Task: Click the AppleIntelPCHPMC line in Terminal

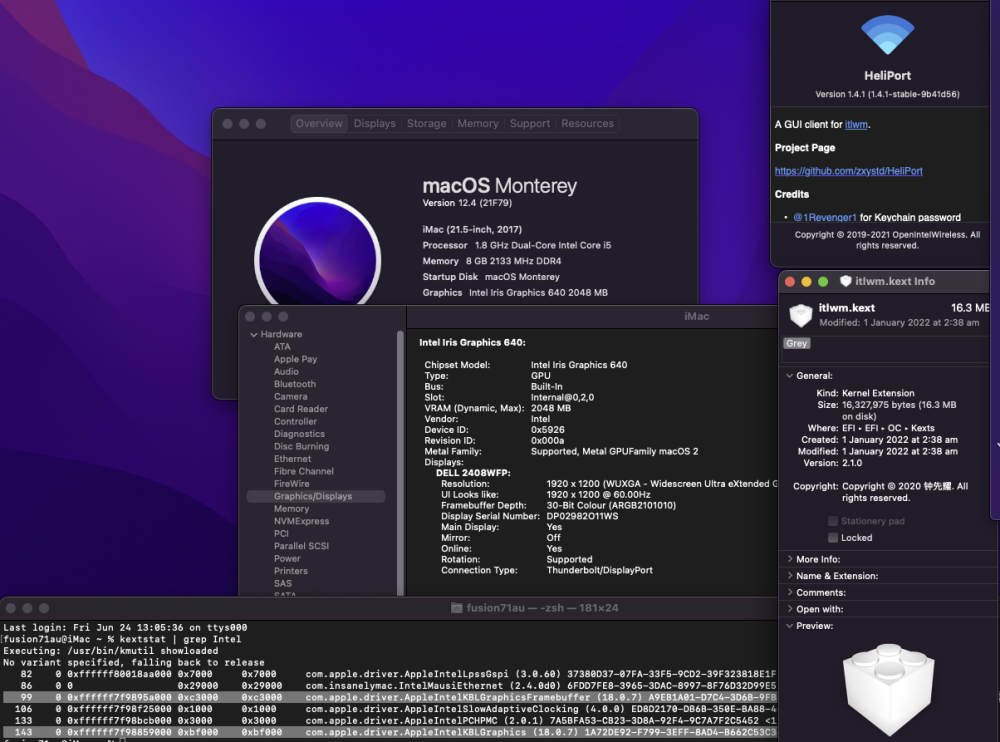Action: pyautogui.click(x=390, y=720)
